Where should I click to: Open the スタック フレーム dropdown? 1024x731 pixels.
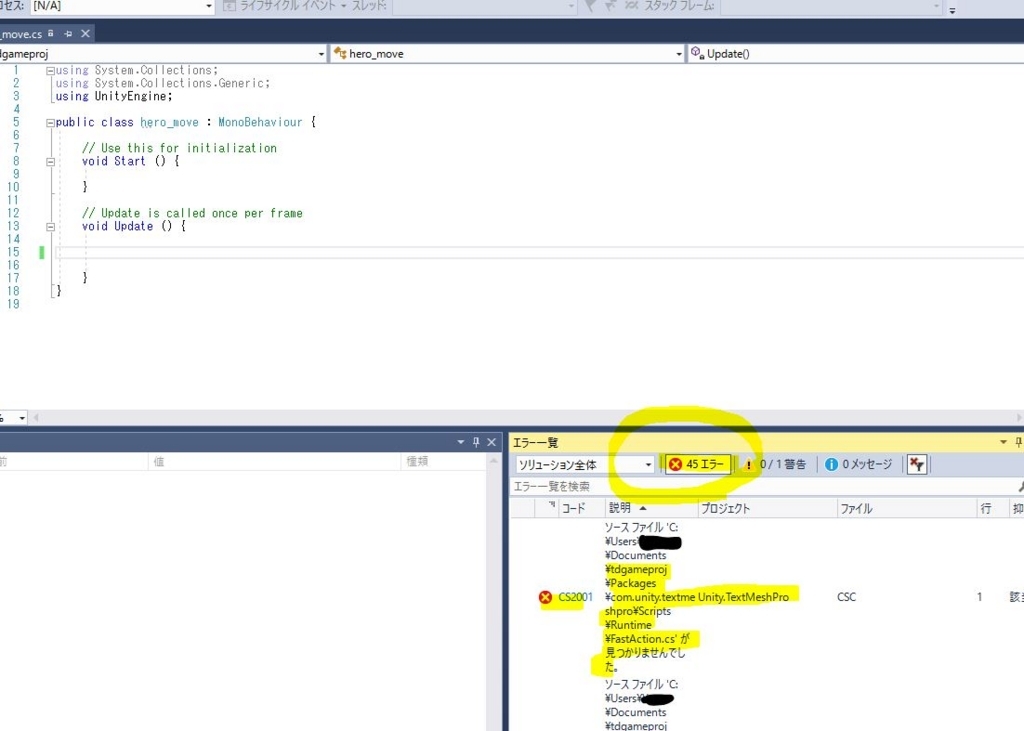(x=831, y=7)
